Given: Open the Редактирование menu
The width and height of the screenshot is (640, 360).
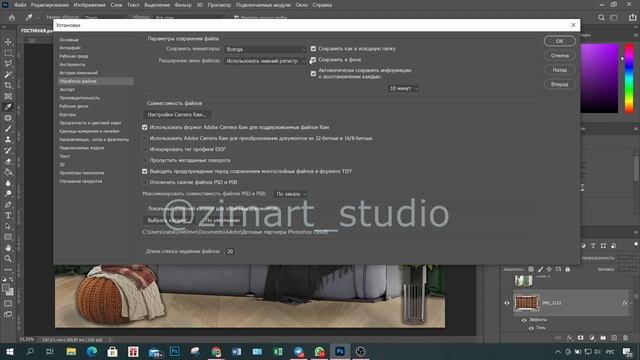Looking at the screenshot, I should click(x=50, y=5).
